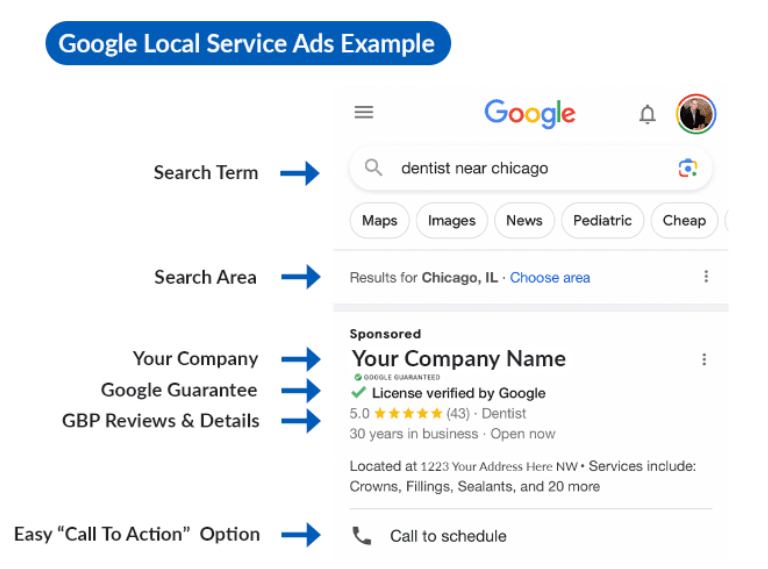
Task: Switch to the Maps filter
Action: pyautogui.click(x=380, y=220)
